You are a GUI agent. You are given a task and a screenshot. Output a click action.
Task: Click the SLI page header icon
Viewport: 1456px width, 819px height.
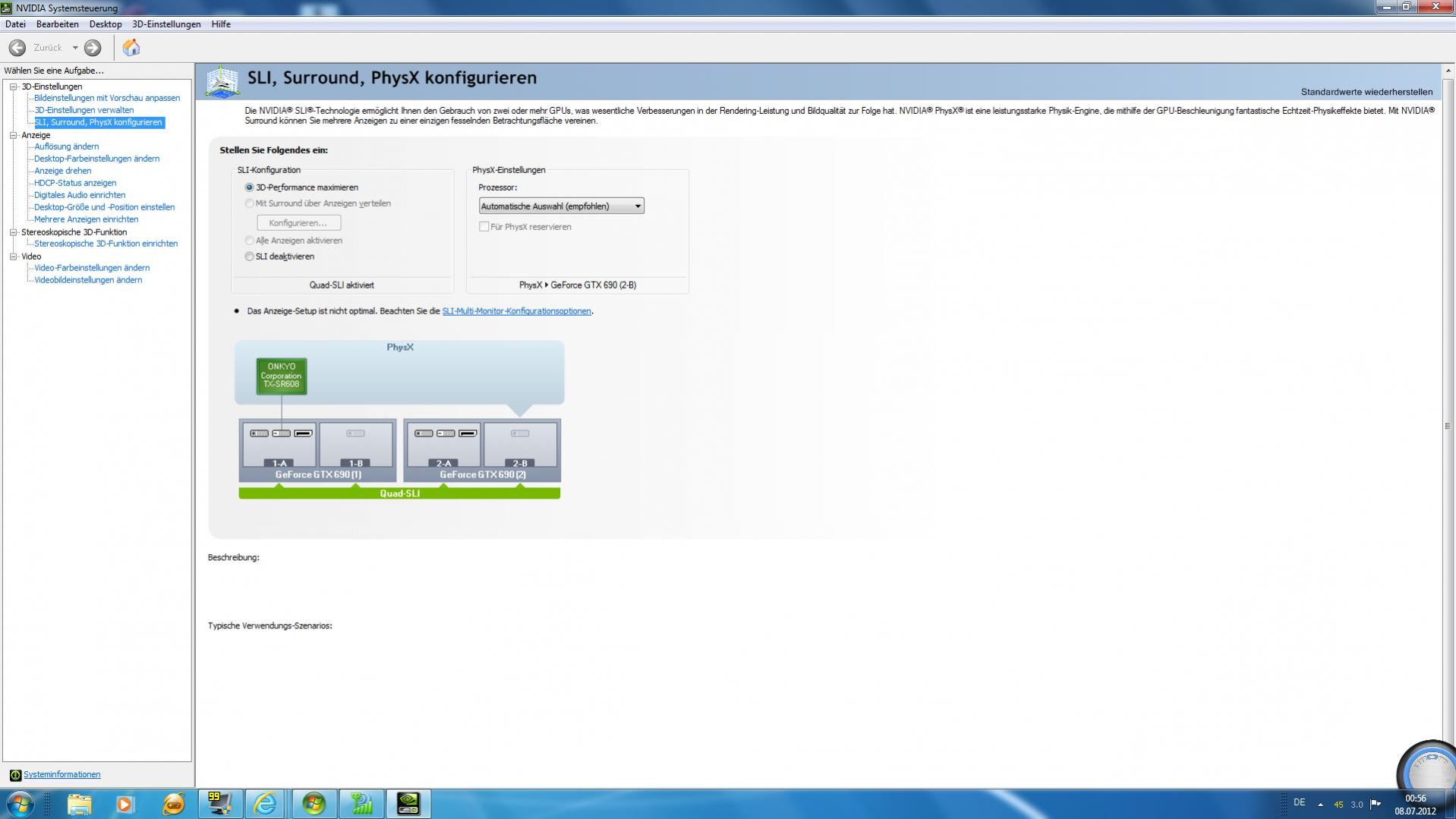pos(222,81)
